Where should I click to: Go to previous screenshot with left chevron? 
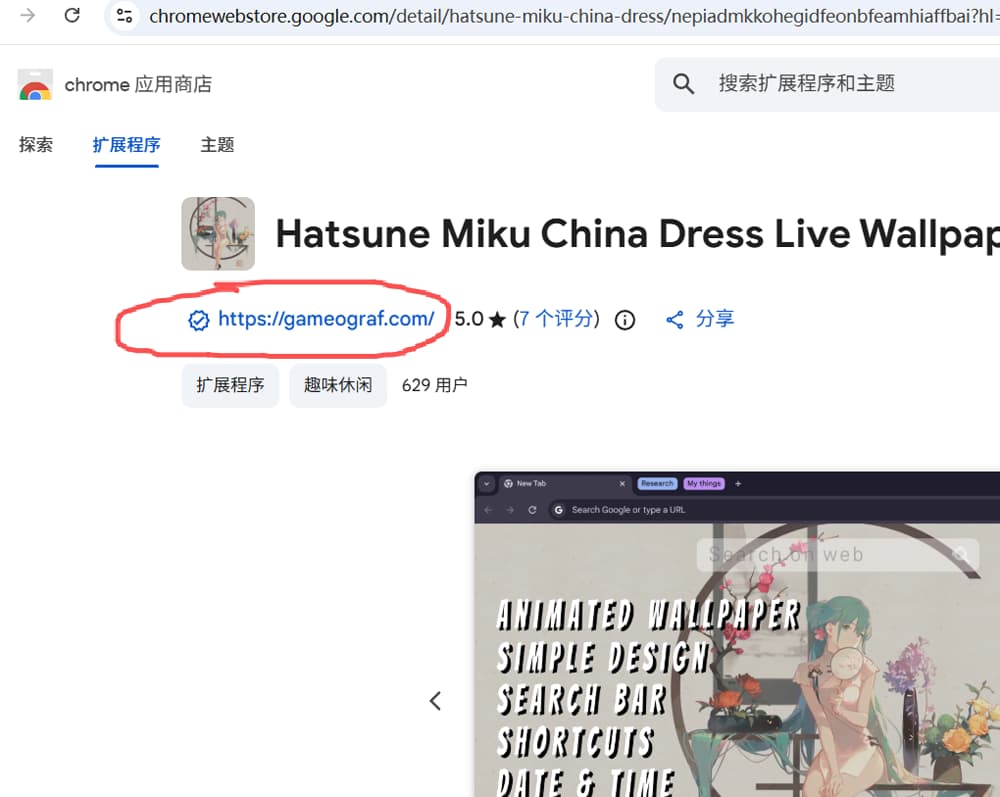point(436,701)
